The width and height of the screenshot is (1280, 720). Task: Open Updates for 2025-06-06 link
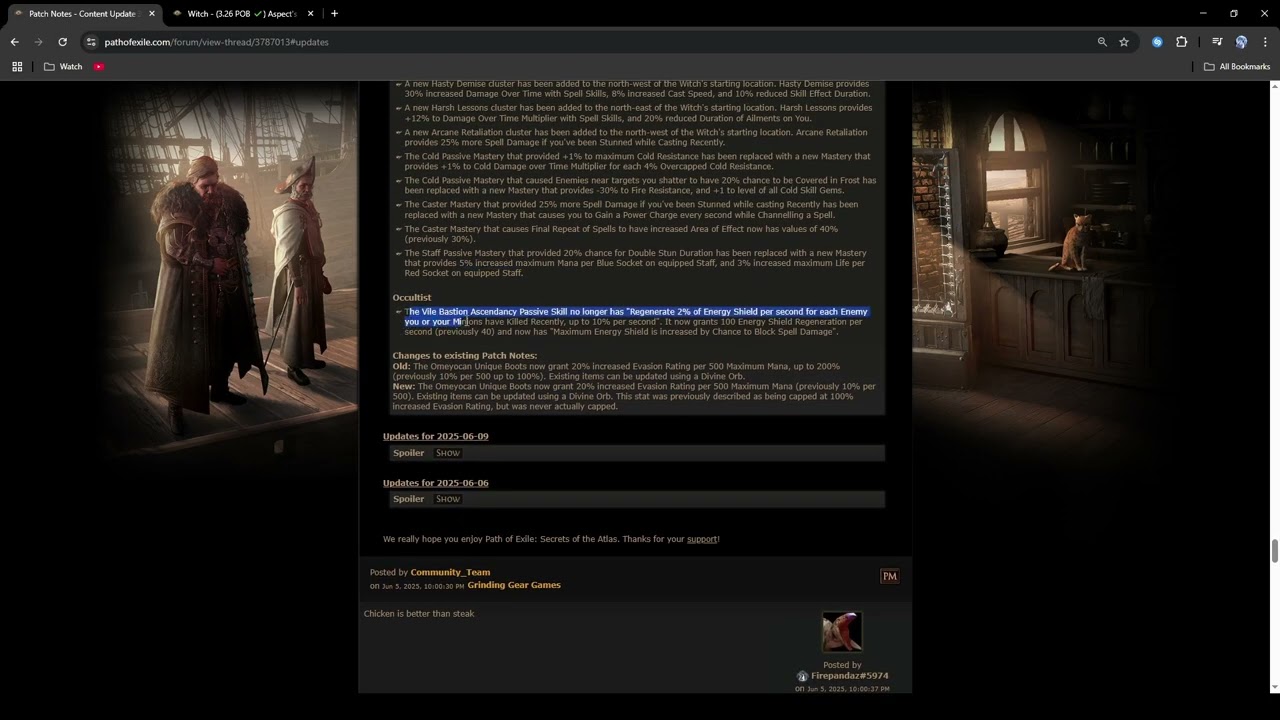pos(435,483)
